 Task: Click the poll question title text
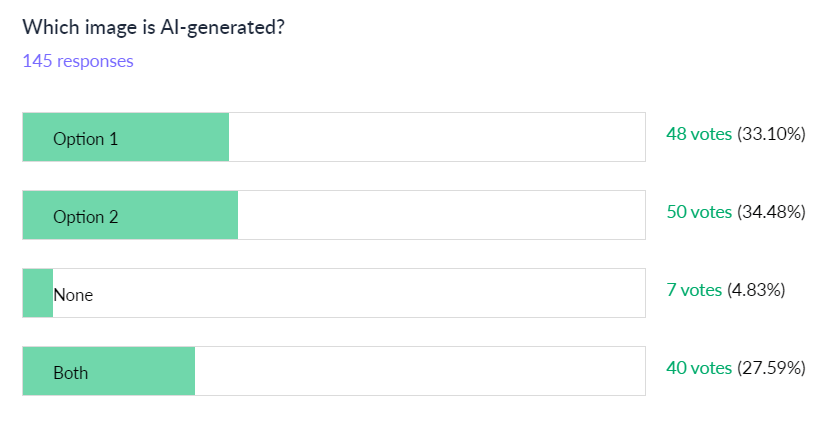pos(153,27)
